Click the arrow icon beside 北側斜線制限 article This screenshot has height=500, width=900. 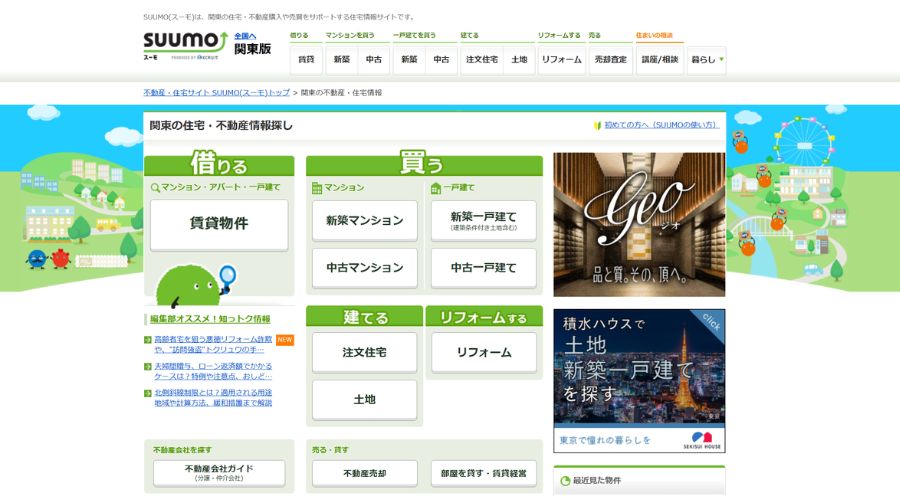click(148, 393)
